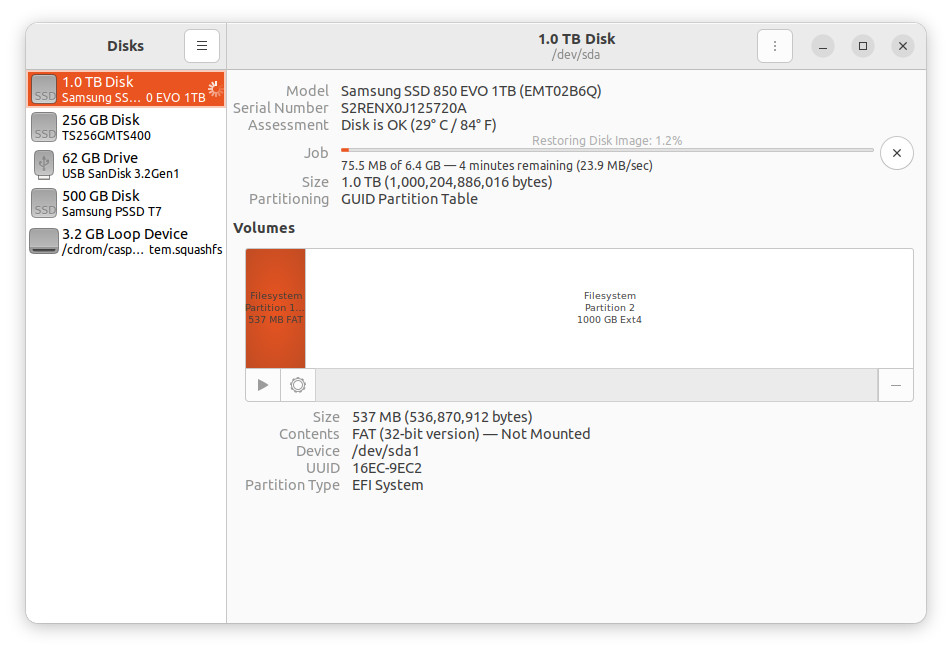Click the restore progress bar

pos(606,150)
